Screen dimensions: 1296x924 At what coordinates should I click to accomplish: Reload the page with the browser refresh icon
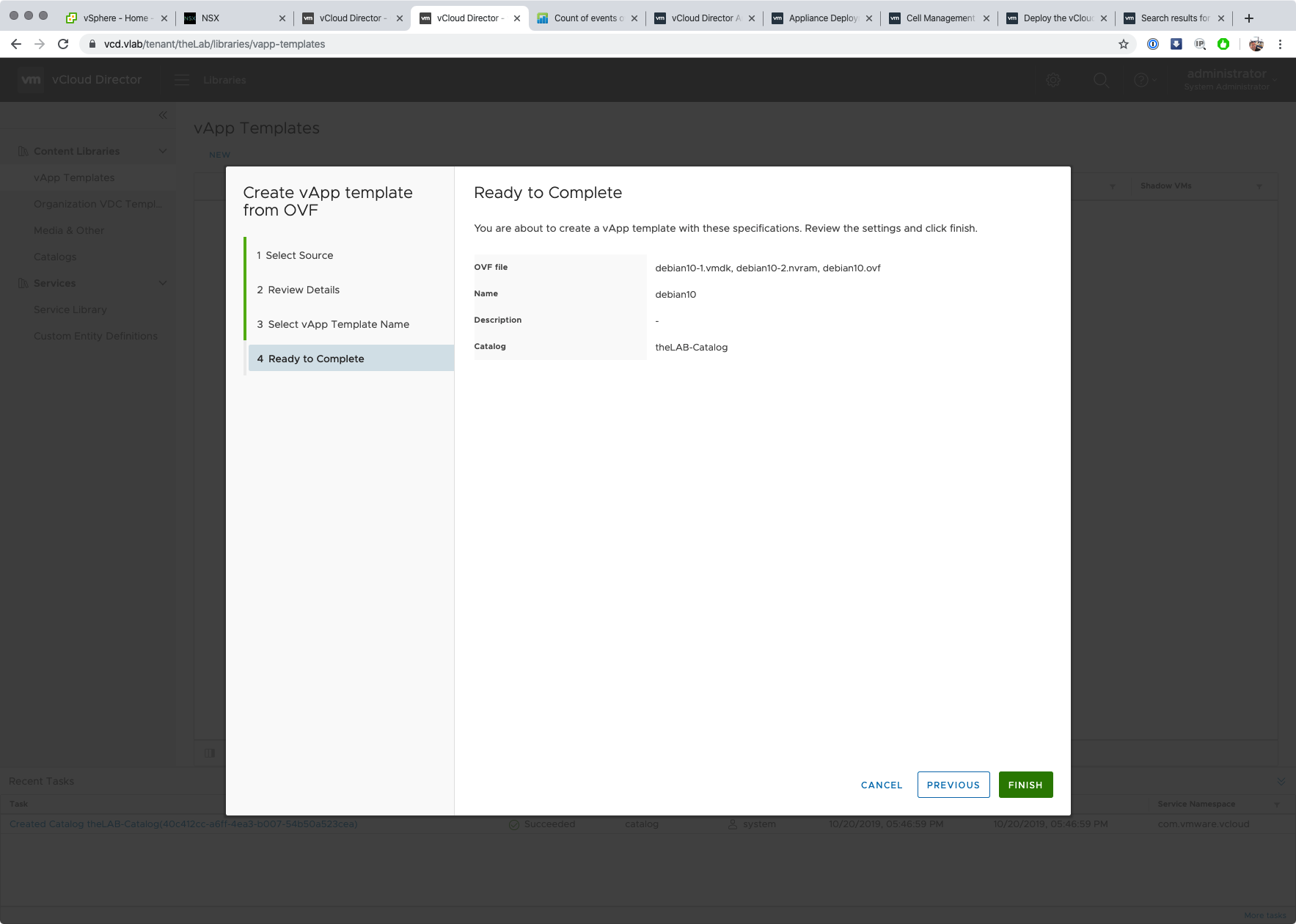click(x=63, y=44)
